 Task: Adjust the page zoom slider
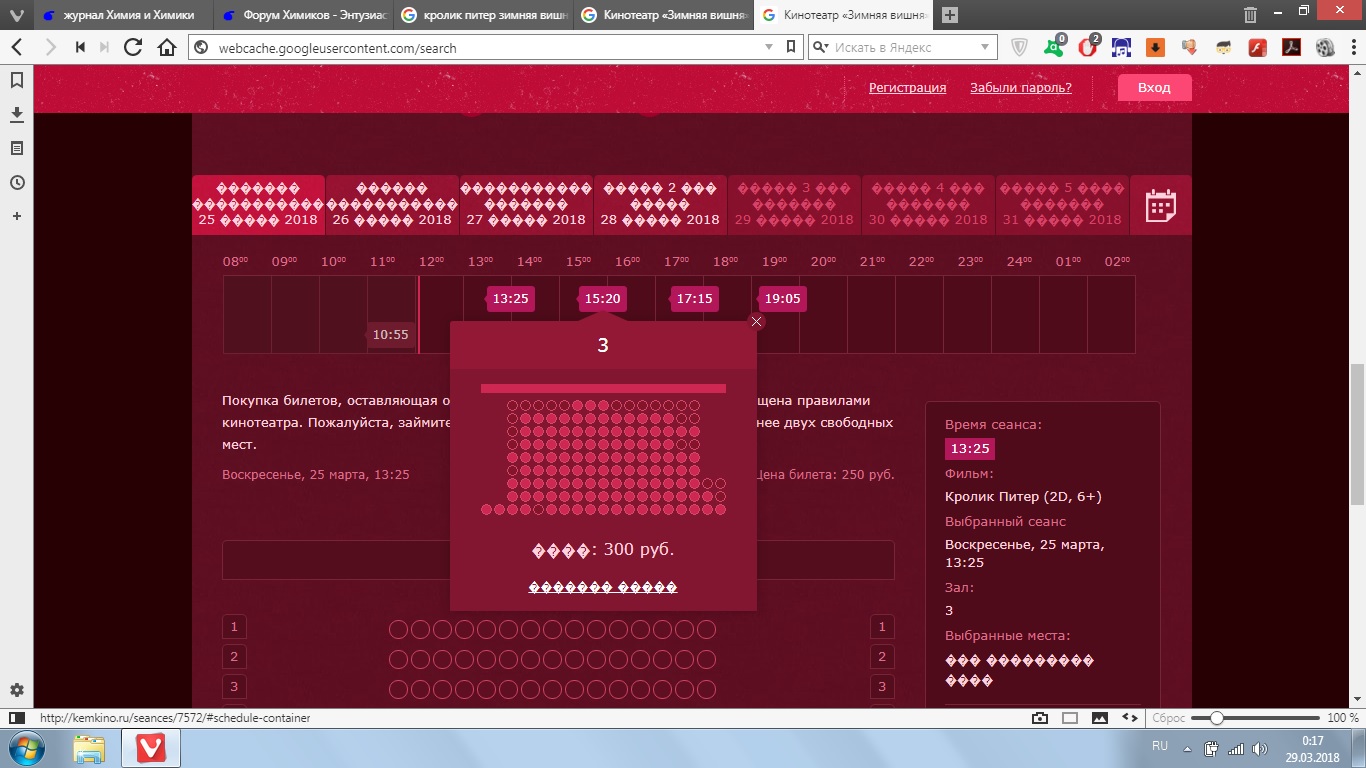coord(1216,718)
